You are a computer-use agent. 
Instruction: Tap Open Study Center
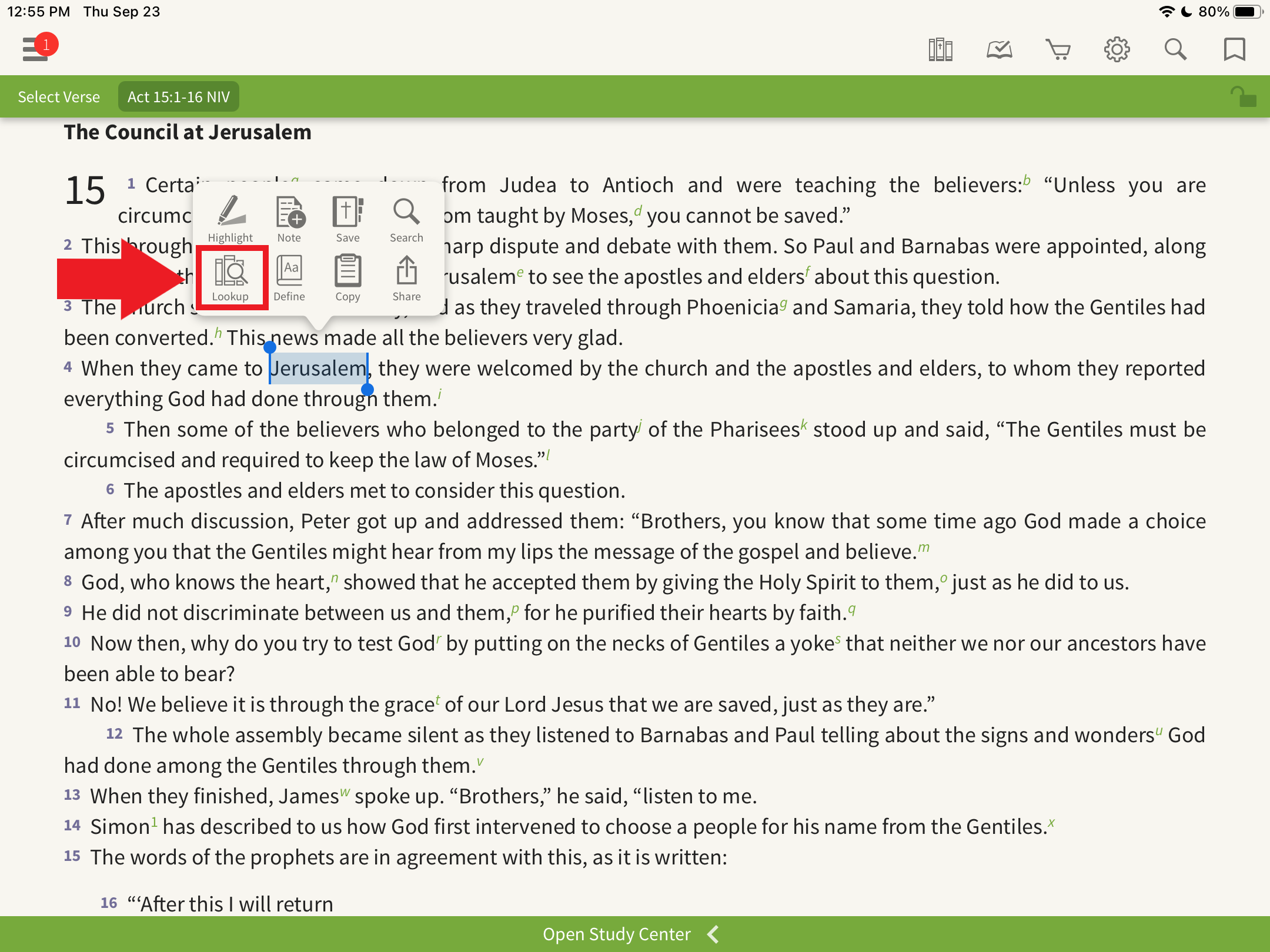click(x=617, y=934)
